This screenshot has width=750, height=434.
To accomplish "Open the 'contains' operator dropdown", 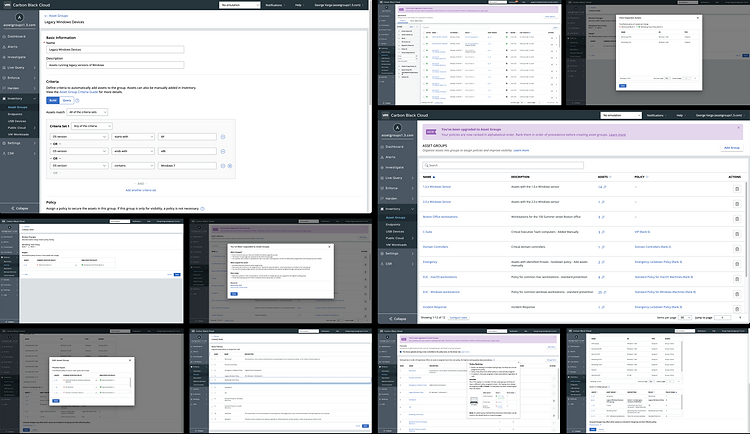I will [x=133, y=166].
